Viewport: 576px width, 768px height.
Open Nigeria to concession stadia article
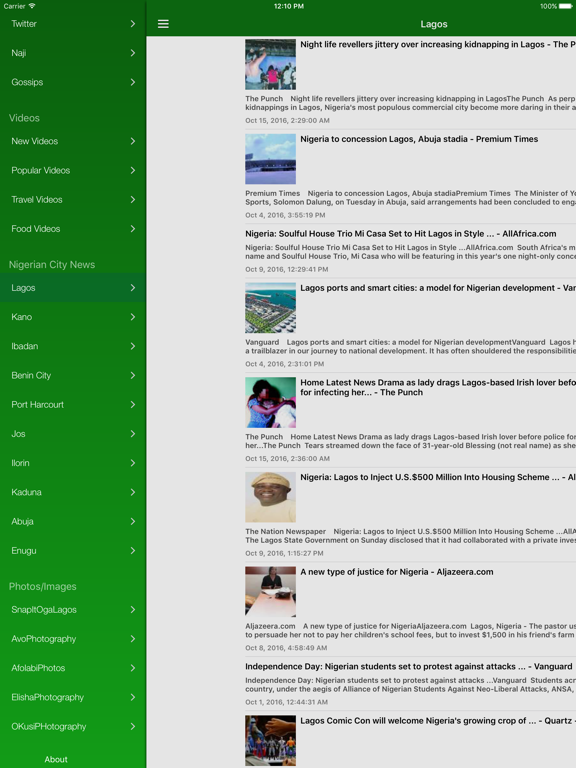(x=410, y=177)
